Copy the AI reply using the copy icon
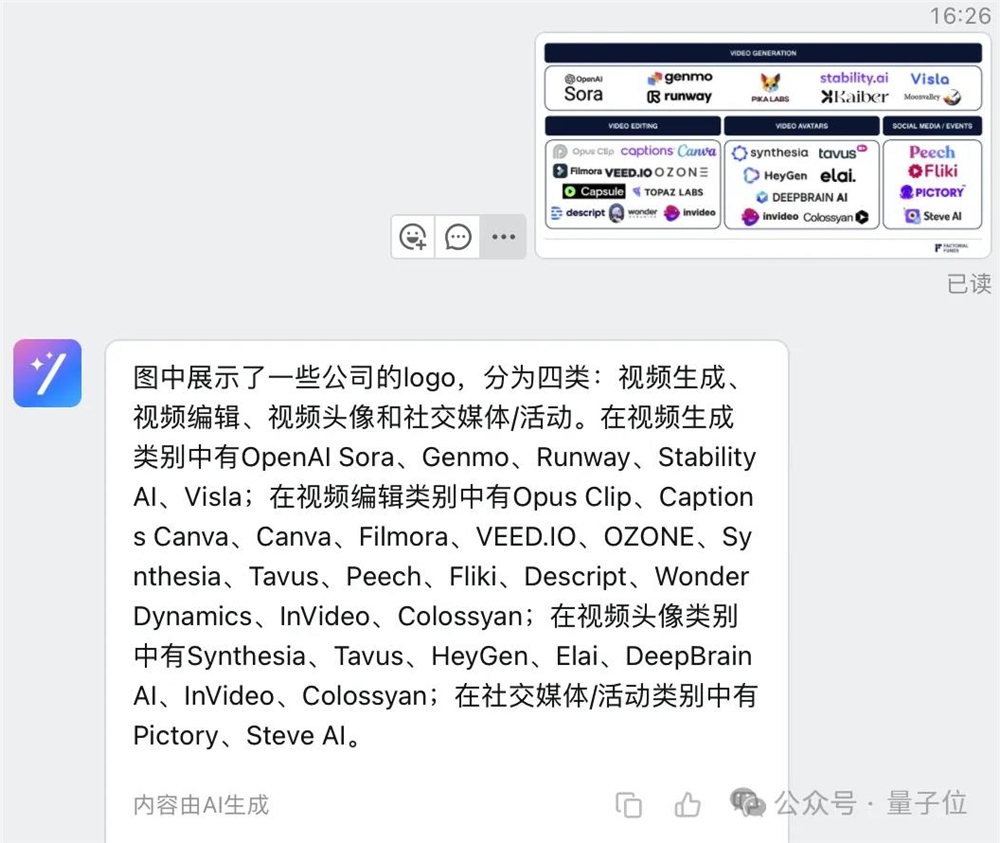Image resolution: width=1000 pixels, height=843 pixels. click(628, 804)
